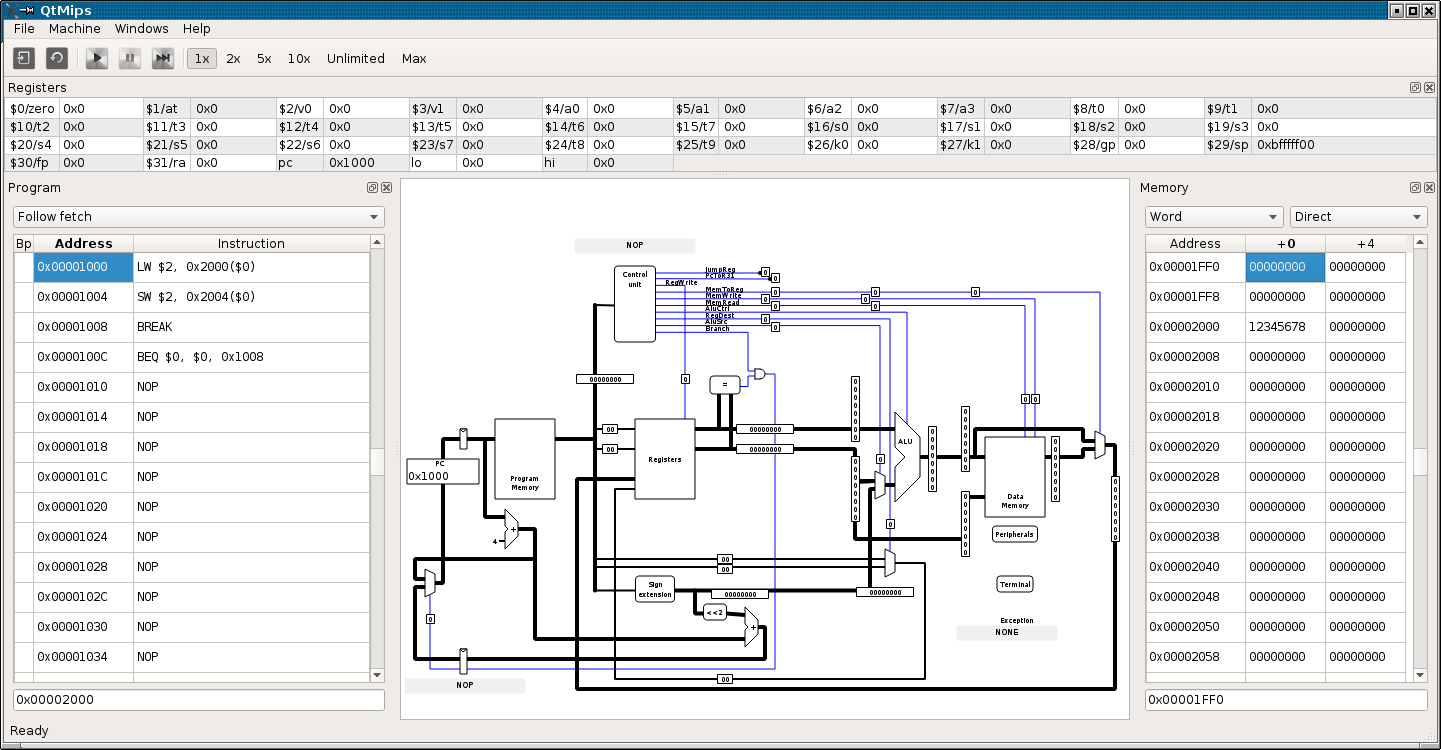Image resolution: width=1441 pixels, height=750 pixels.
Task: Click the Program list vertical scrollbar
Action: click(x=377, y=460)
